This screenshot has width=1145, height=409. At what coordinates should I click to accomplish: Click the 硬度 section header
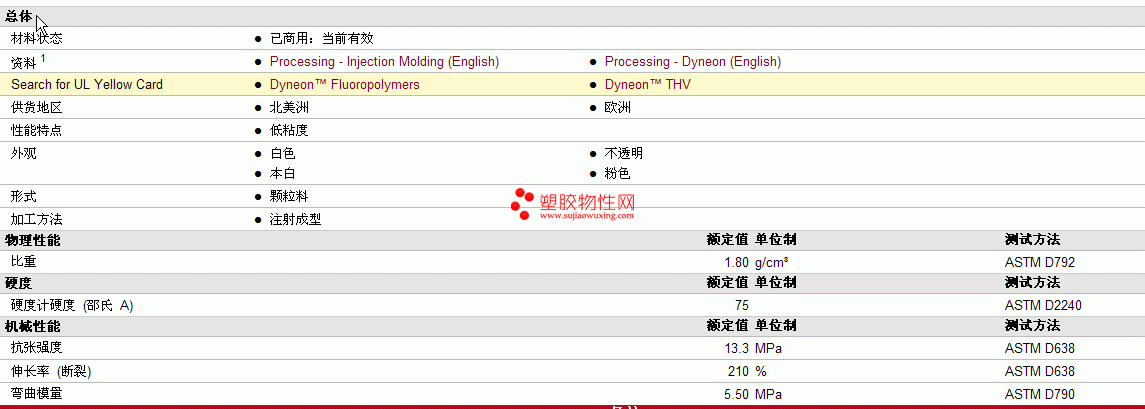19,283
